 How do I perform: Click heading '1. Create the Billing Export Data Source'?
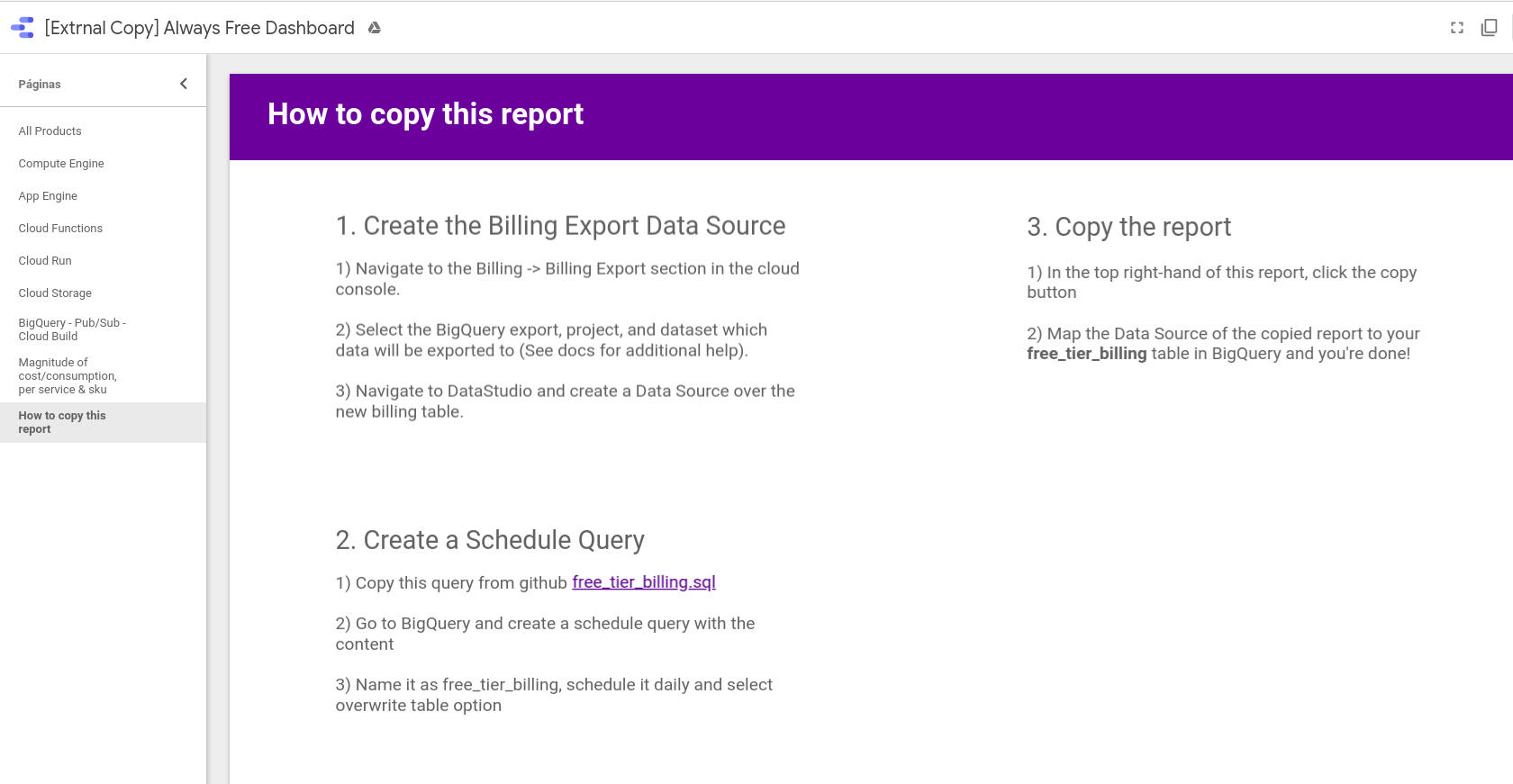560,226
